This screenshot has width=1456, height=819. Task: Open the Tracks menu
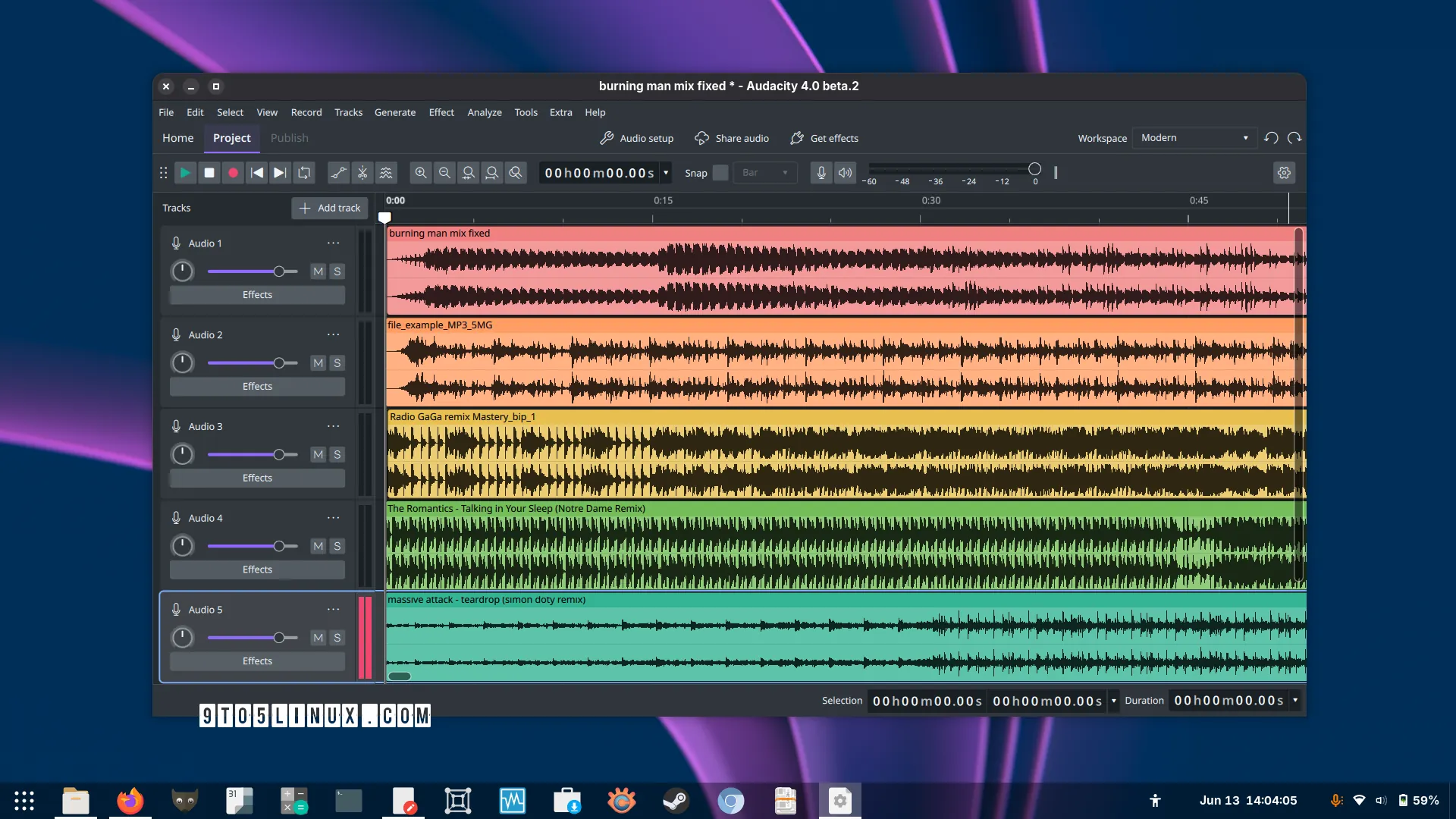click(349, 112)
